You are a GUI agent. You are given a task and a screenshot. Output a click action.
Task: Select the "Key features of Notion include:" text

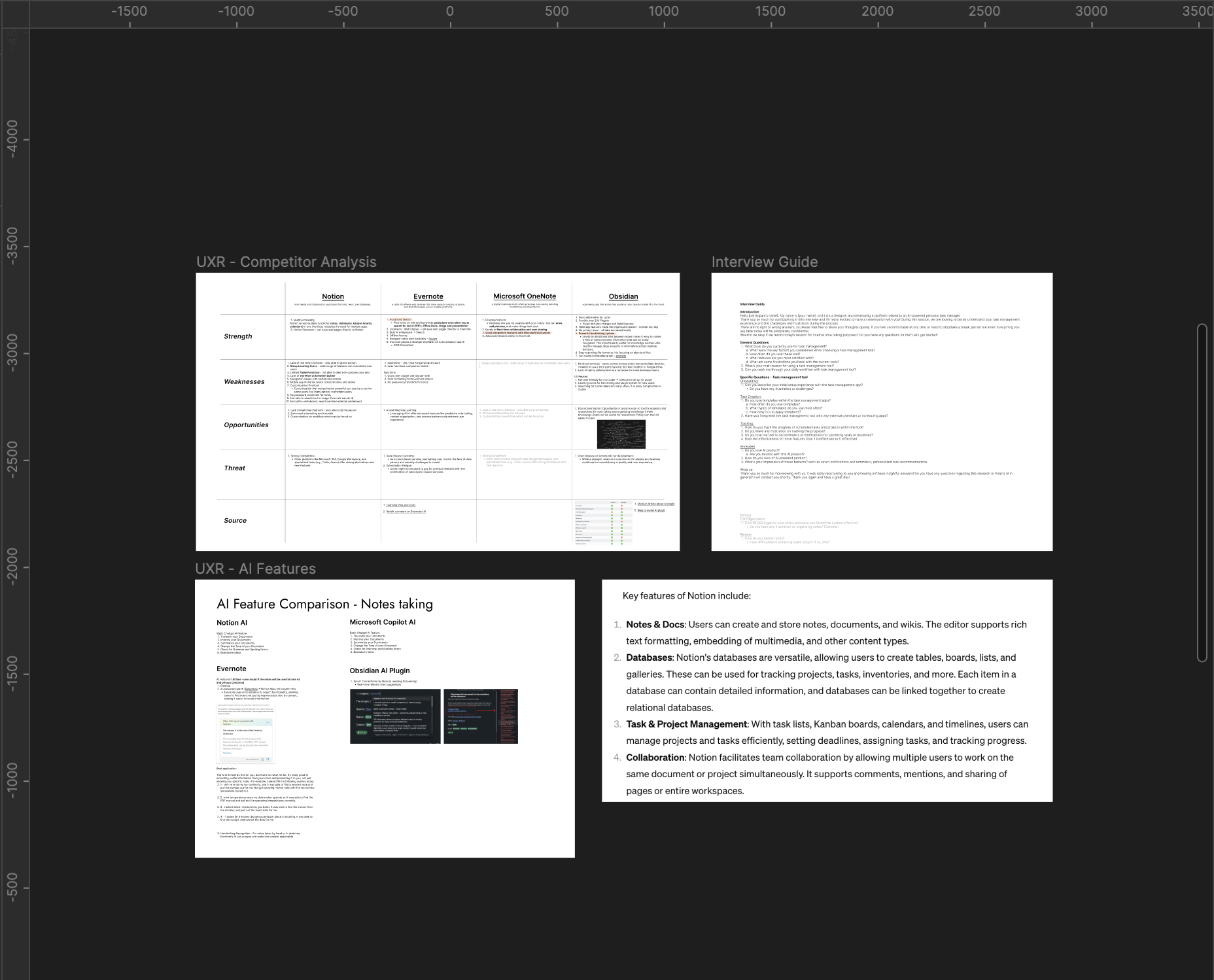(x=687, y=595)
